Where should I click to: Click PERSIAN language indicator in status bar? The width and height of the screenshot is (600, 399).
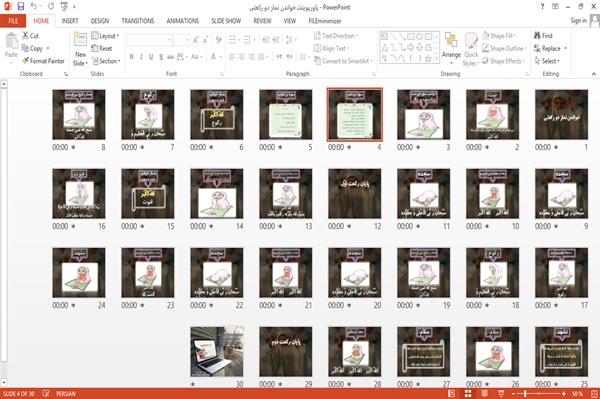(x=66, y=394)
